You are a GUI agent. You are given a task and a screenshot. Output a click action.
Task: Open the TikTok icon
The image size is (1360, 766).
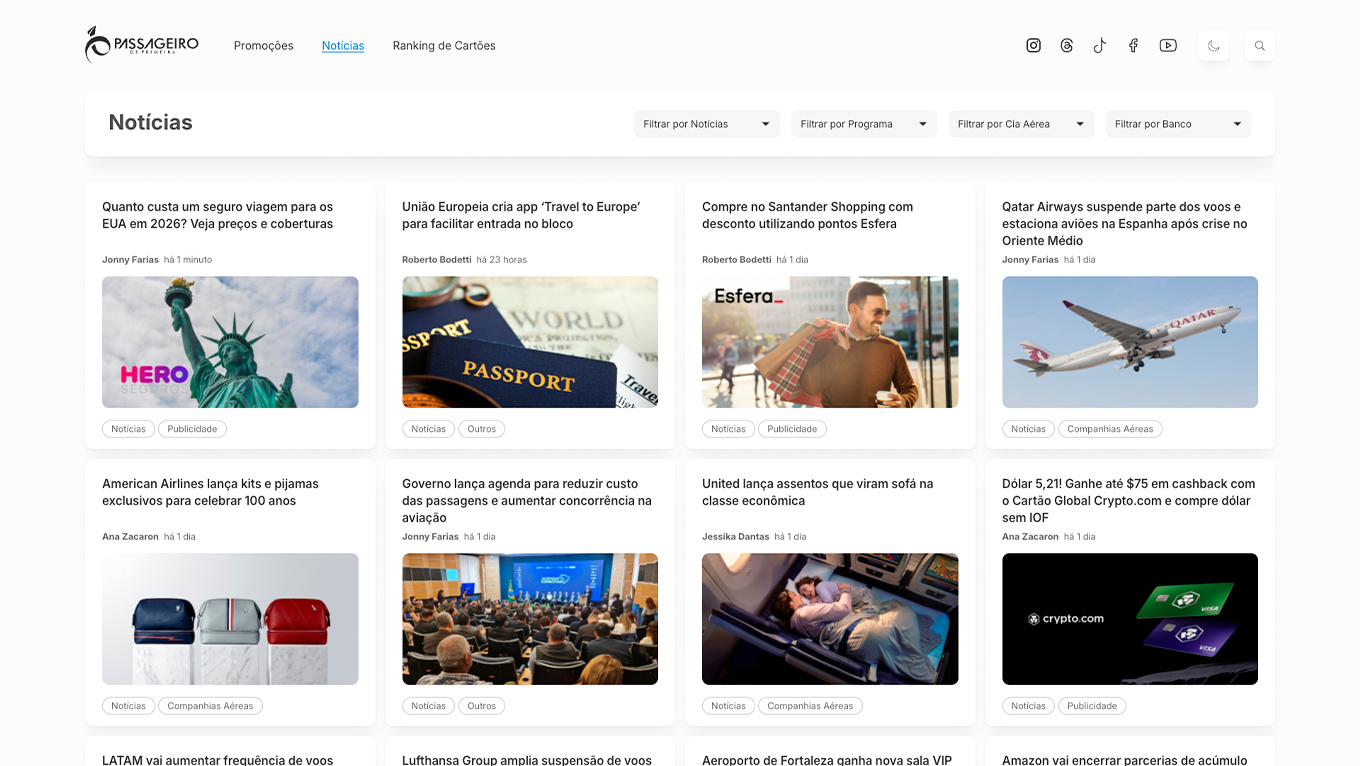[1100, 45]
